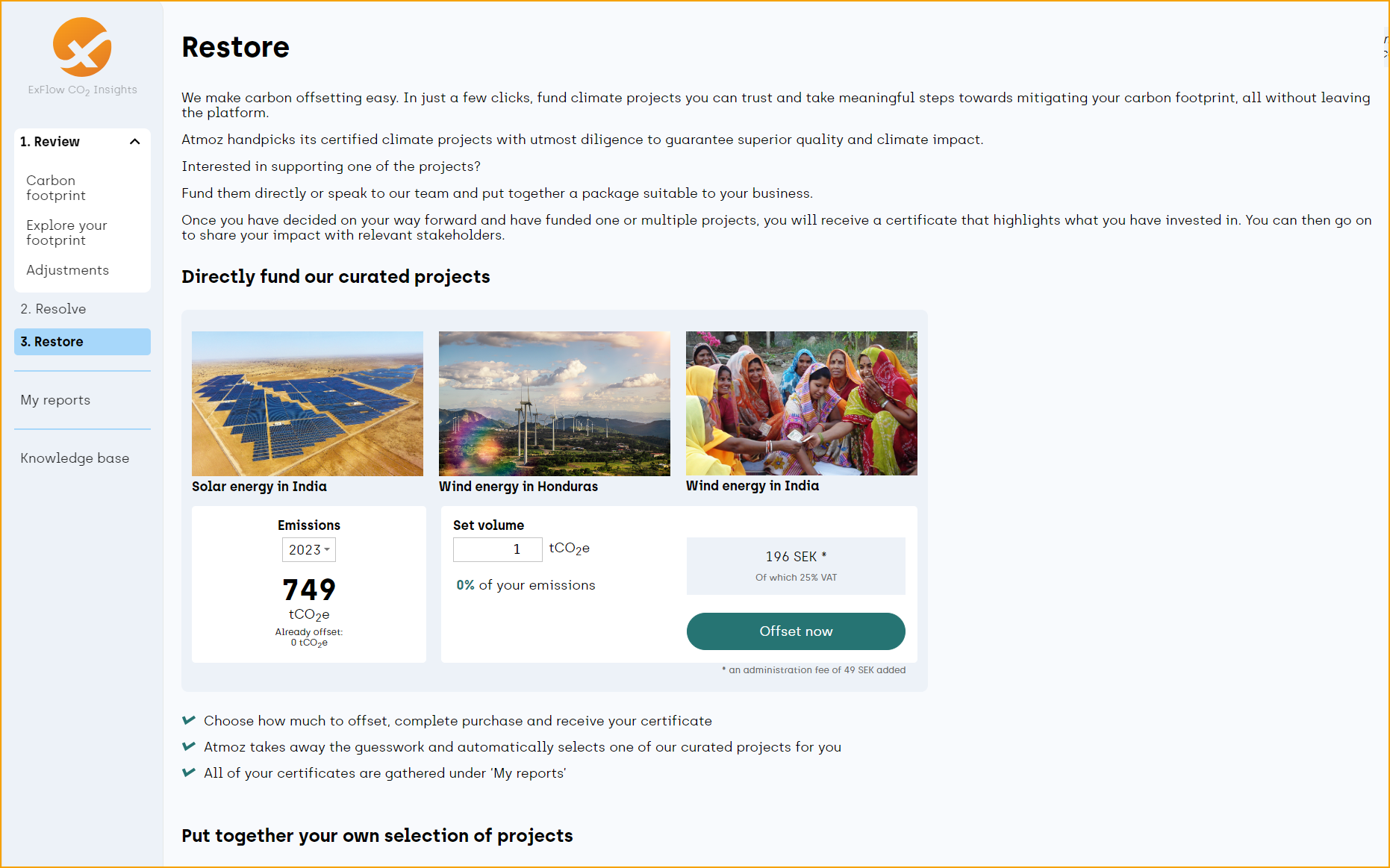The height and width of the screenshot is (868, 1390).
Task: Collapse the Review section chevron
Action: 135,142
